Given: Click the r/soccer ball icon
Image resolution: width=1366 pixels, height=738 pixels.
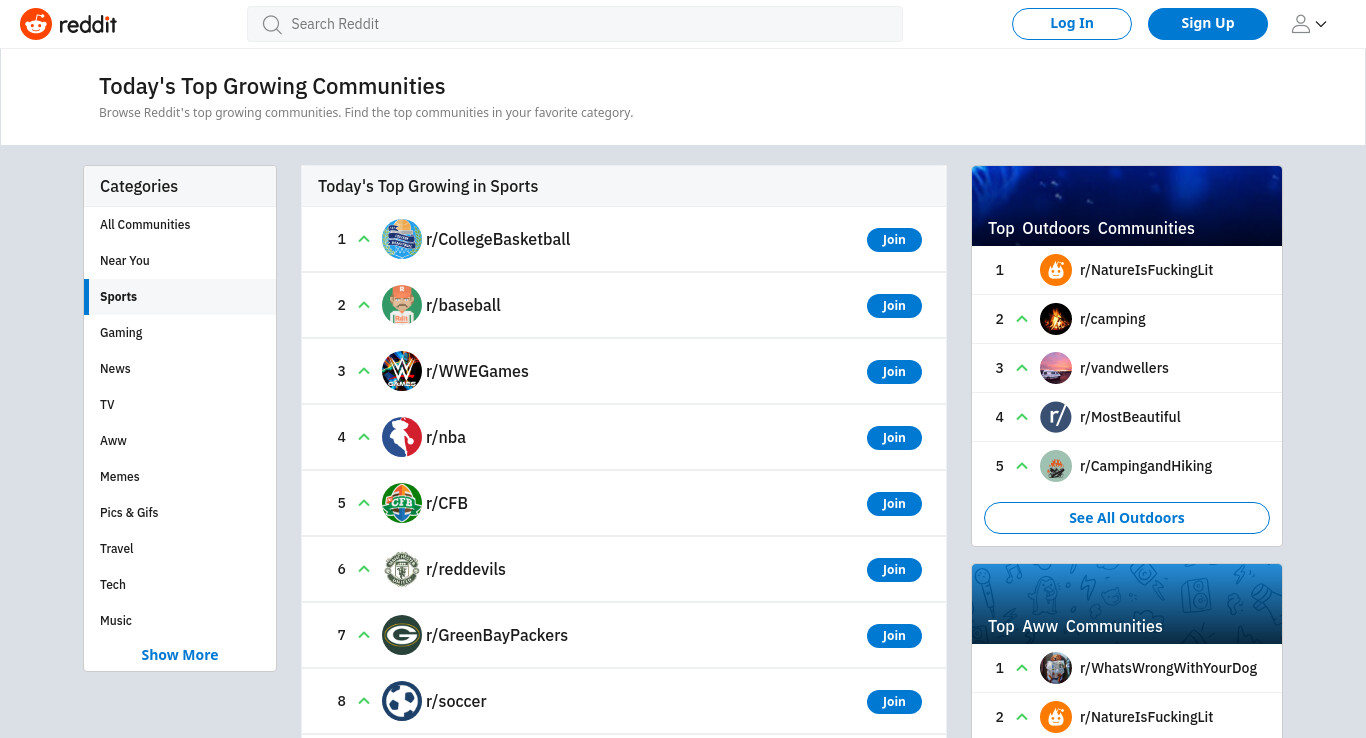Looking at the screenshot, I should click(402, 701).
